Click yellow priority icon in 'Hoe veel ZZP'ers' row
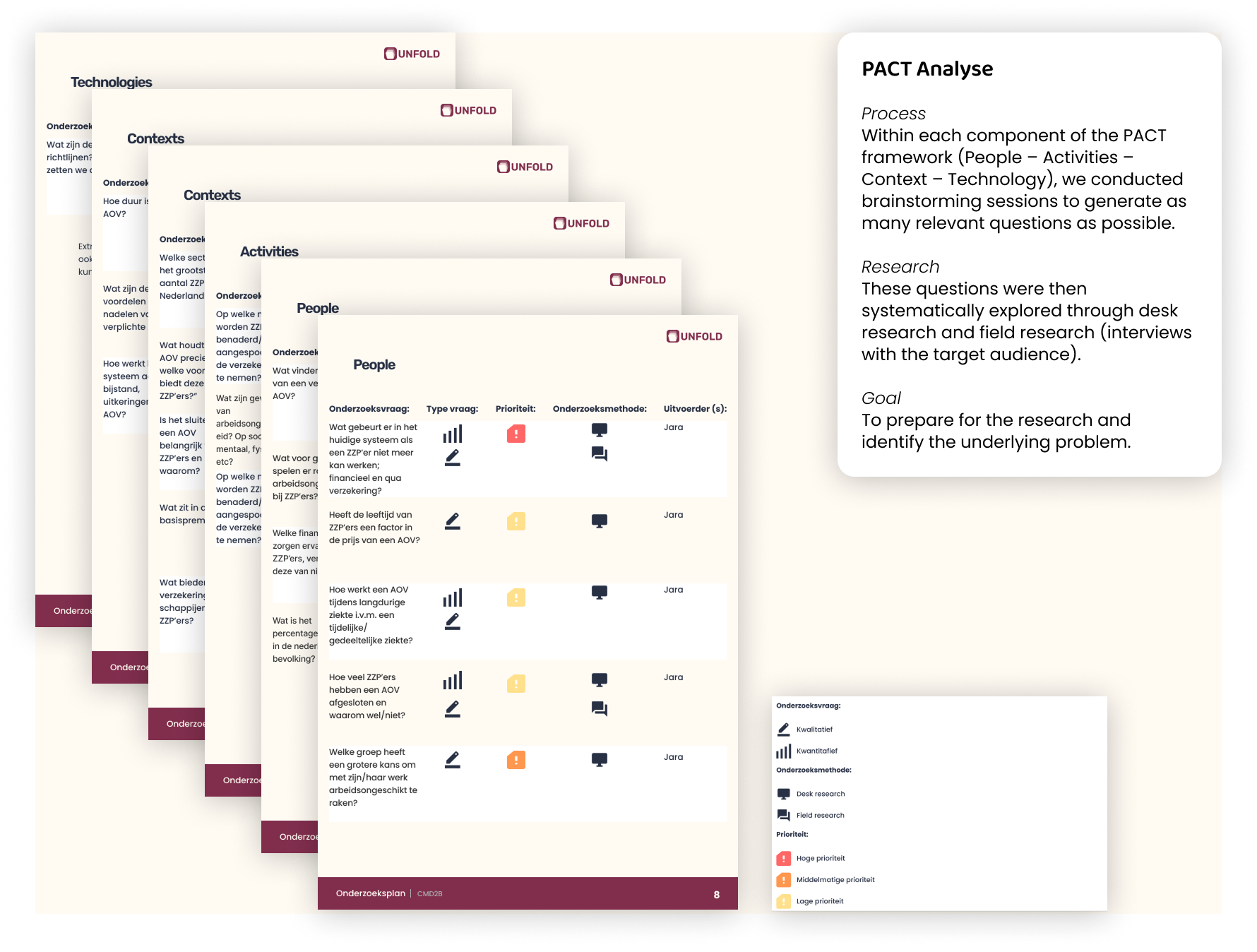1257x952 pixels. [x=516, y=684]
